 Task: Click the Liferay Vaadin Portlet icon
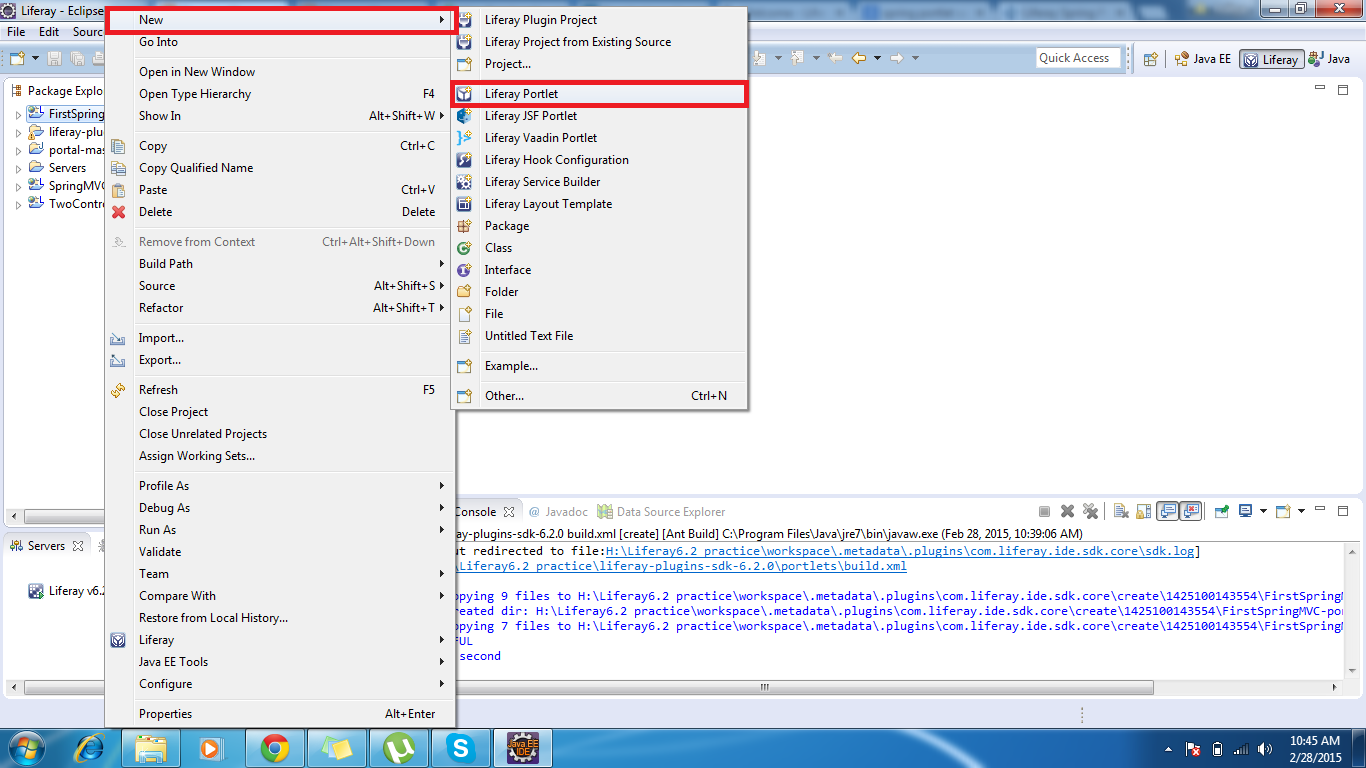coord(464,138)
